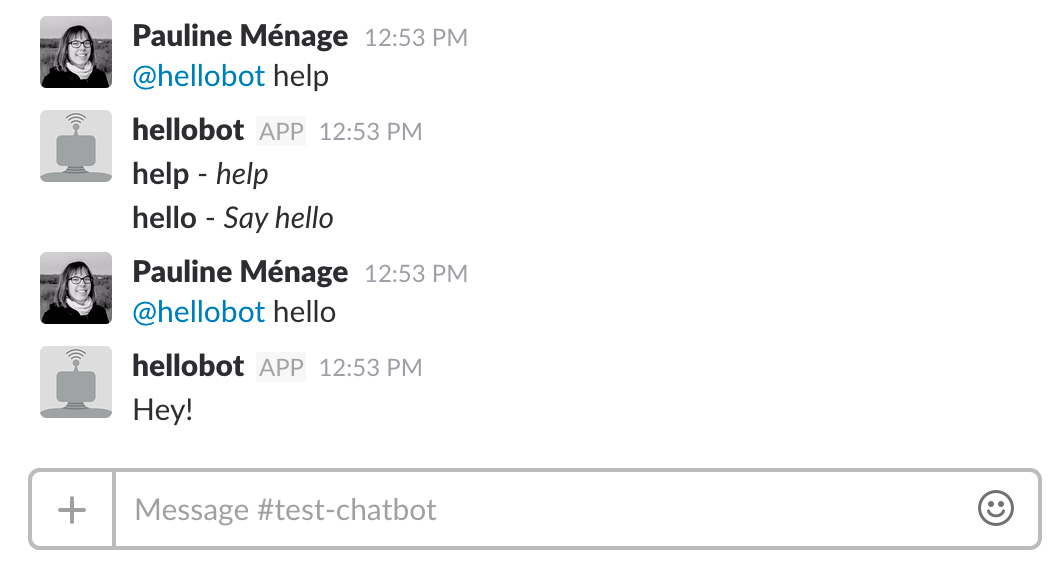
Task: Click the hellobot name above the help list
Action: tap(188, 130)
